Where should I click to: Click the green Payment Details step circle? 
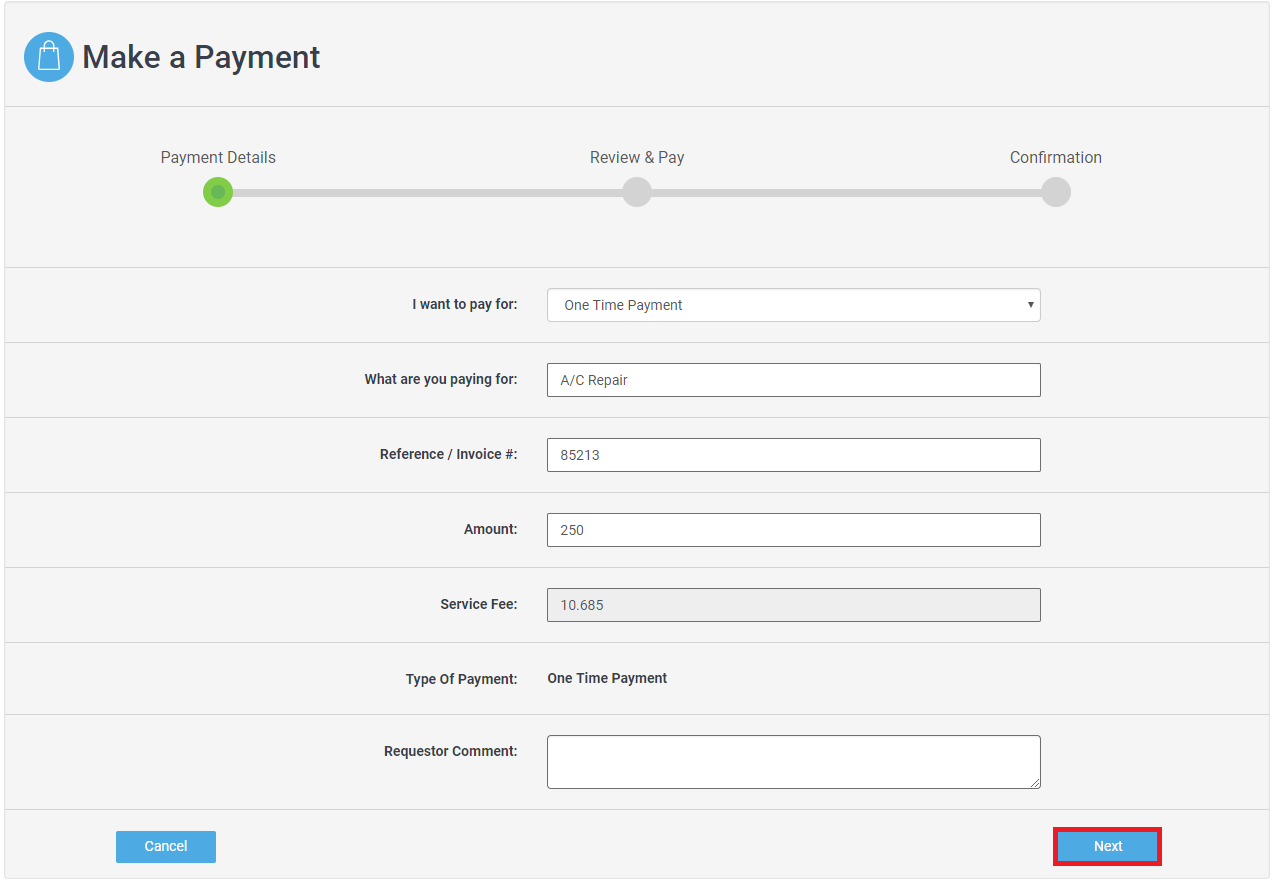pos(218,192)
